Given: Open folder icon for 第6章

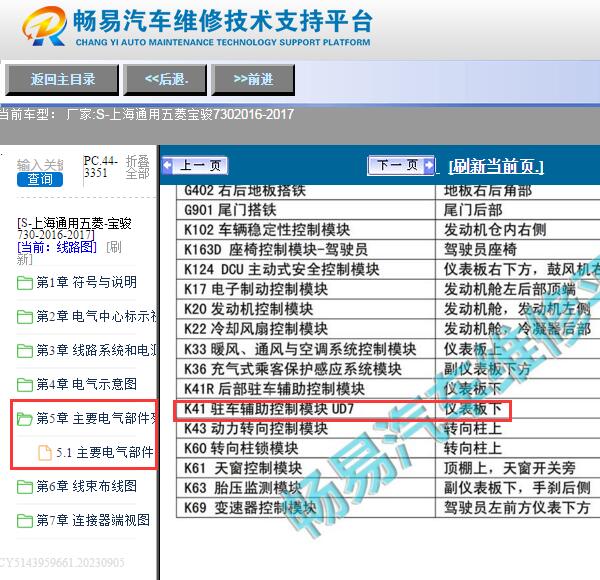Looking at the screenshot, I should point(25,487).
